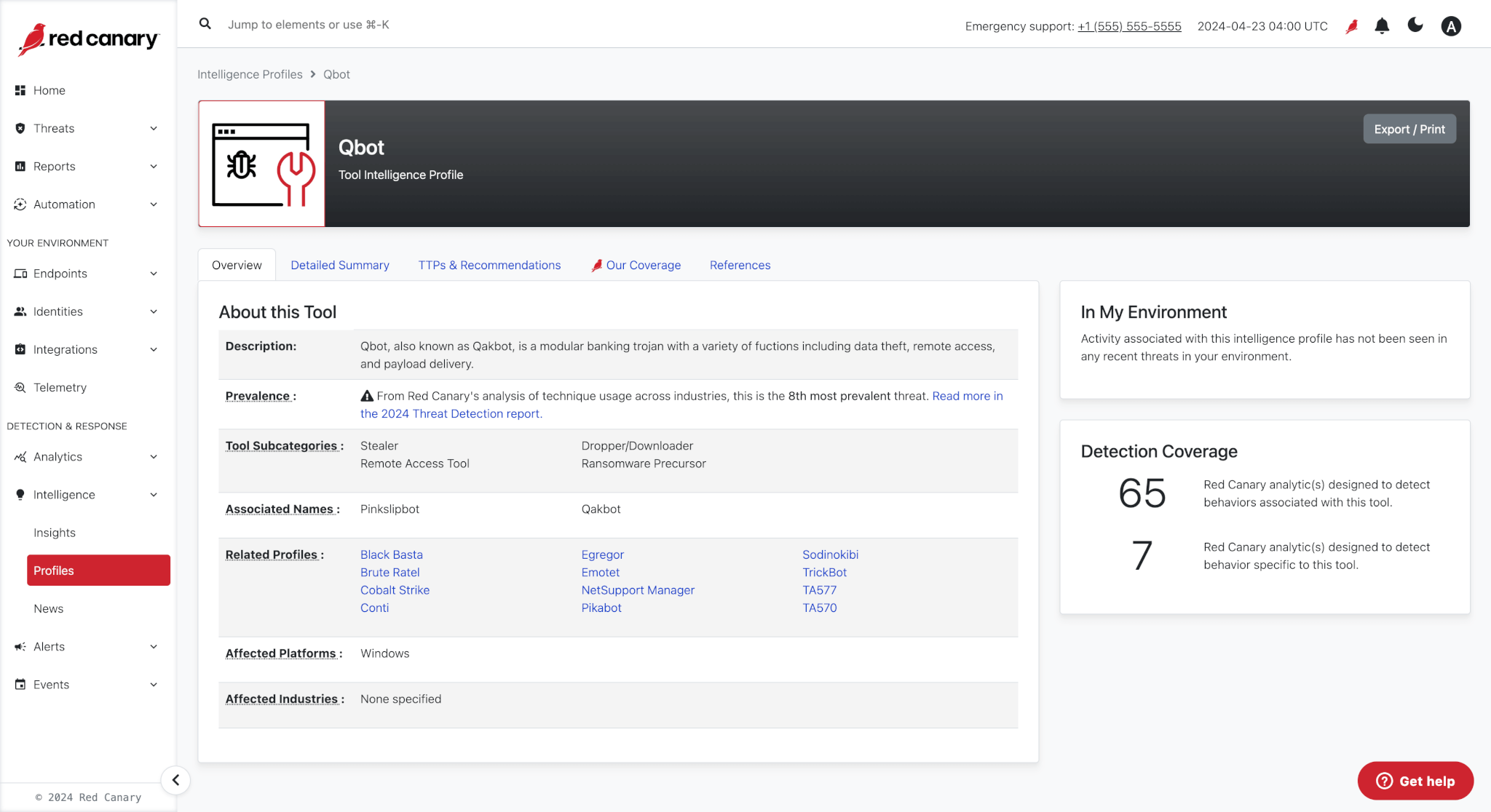Click the red canary bird icon in header

click(x=1352, y=26)
